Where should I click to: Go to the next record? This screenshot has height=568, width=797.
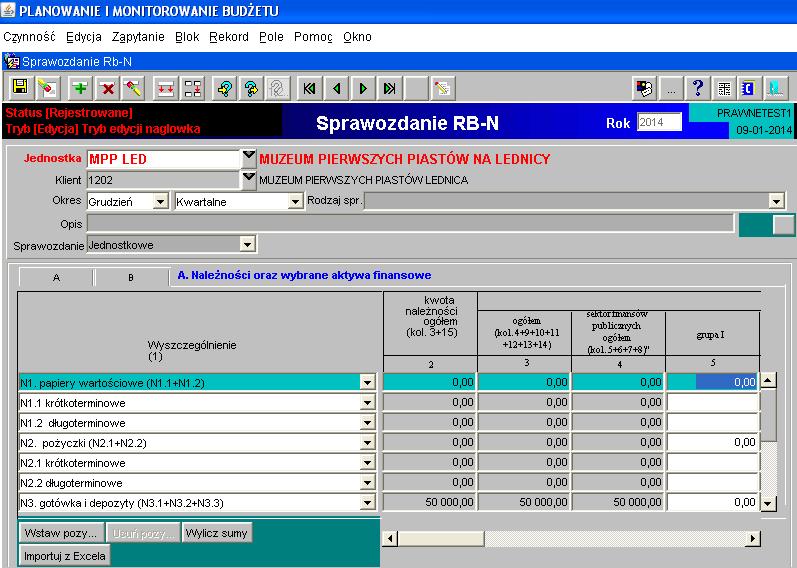click(x=363, y=88)
